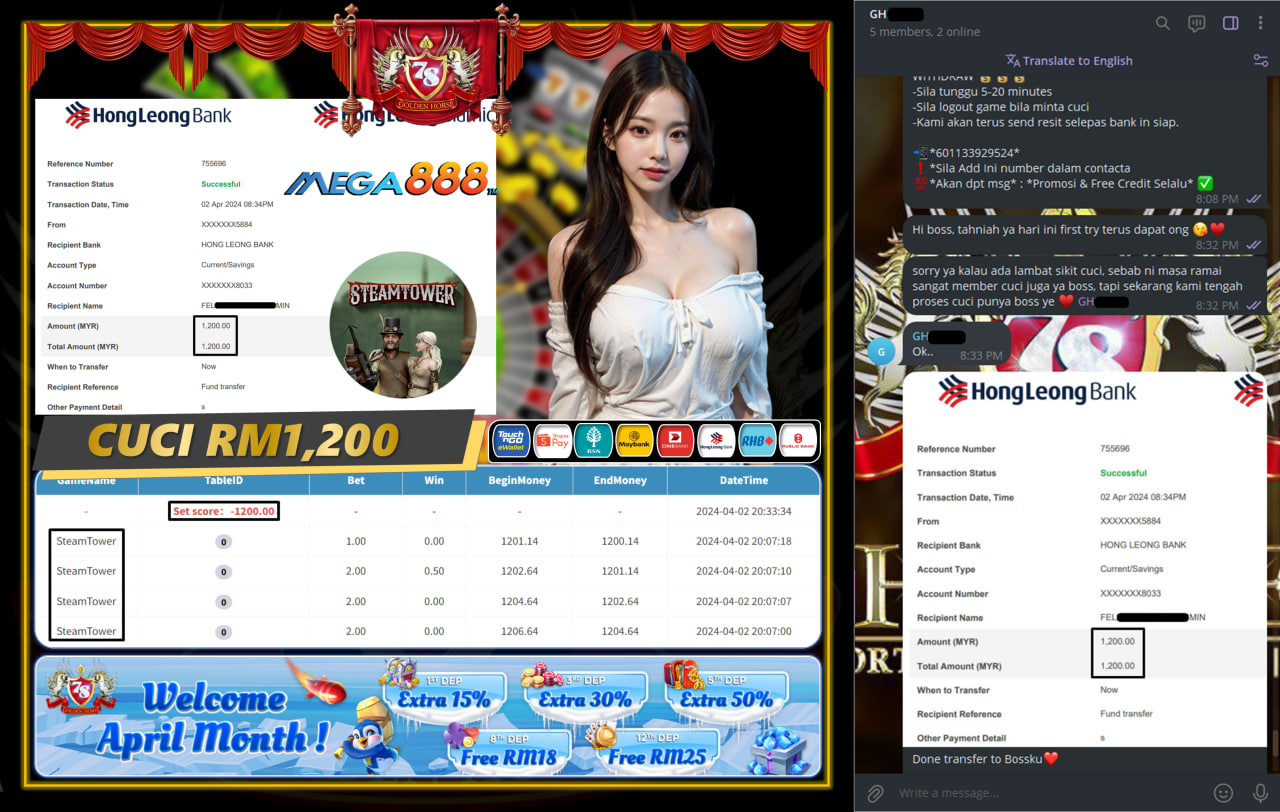This screenshot has height=812, width=1280.
Task: Click the HongLeong Bank payment icon
Action: (716, 441)
